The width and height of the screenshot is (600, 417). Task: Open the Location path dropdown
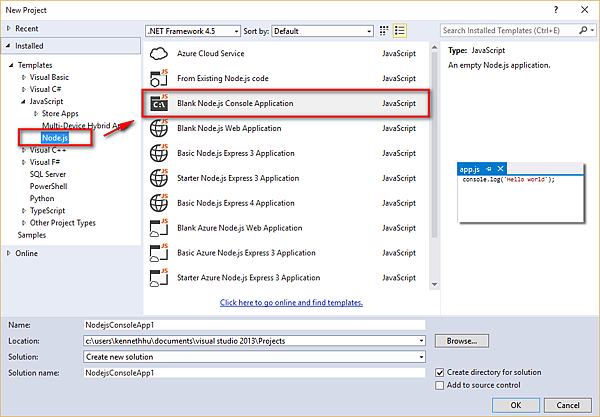click(x=421, y=341)
